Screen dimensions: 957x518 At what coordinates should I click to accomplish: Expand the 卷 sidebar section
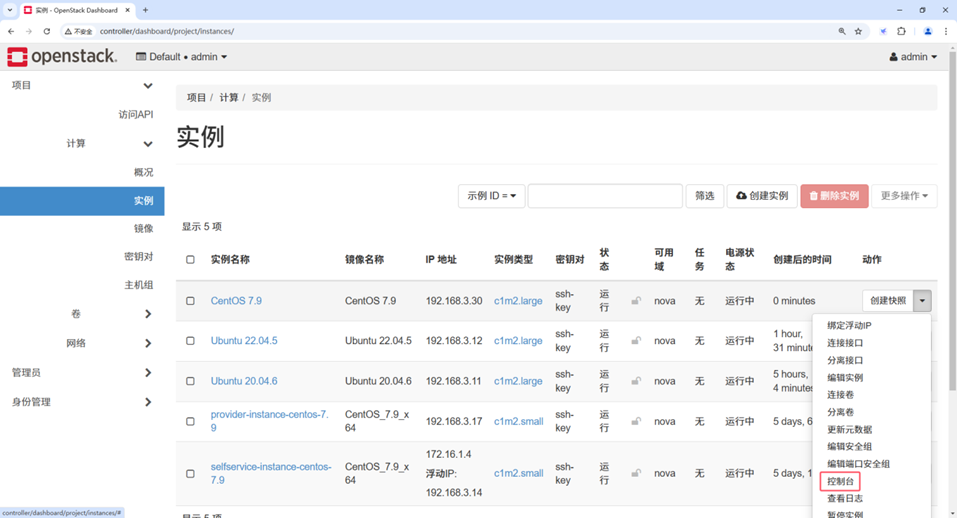click(148, 314)
